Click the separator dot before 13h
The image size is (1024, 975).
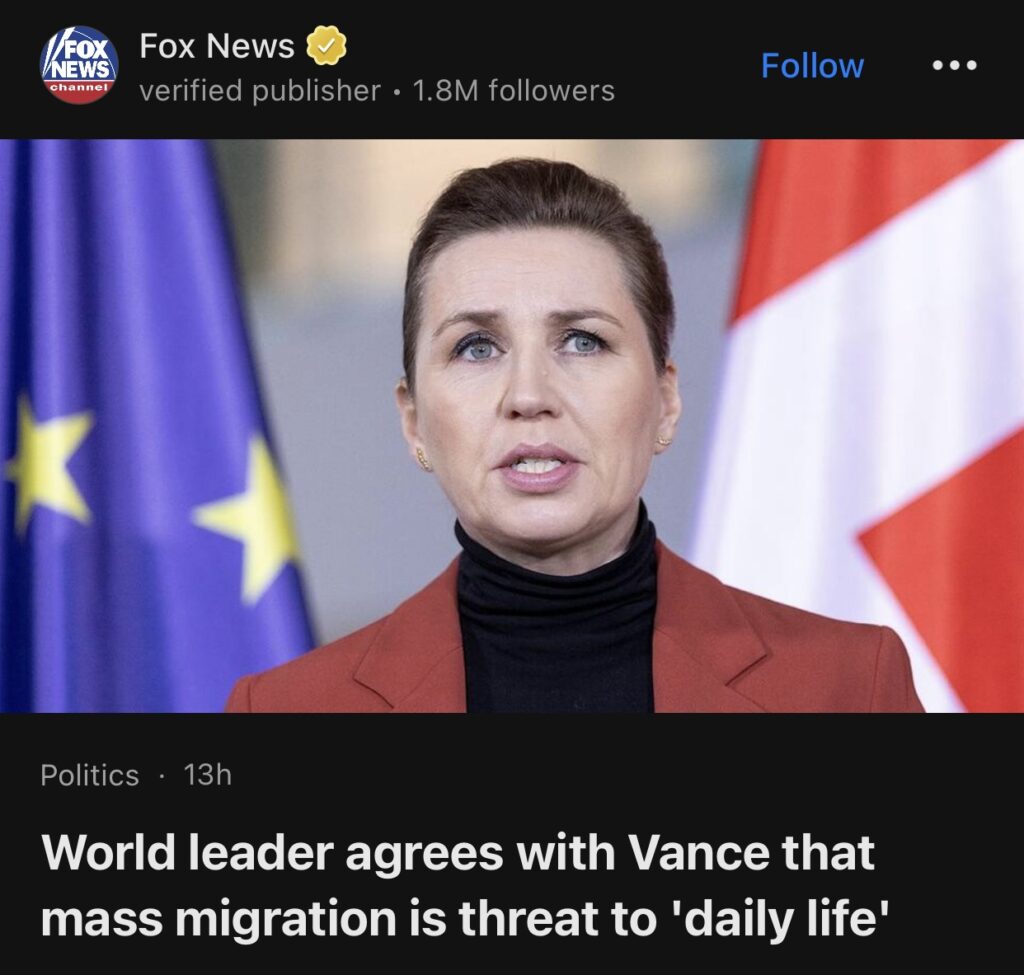(161, 776)
